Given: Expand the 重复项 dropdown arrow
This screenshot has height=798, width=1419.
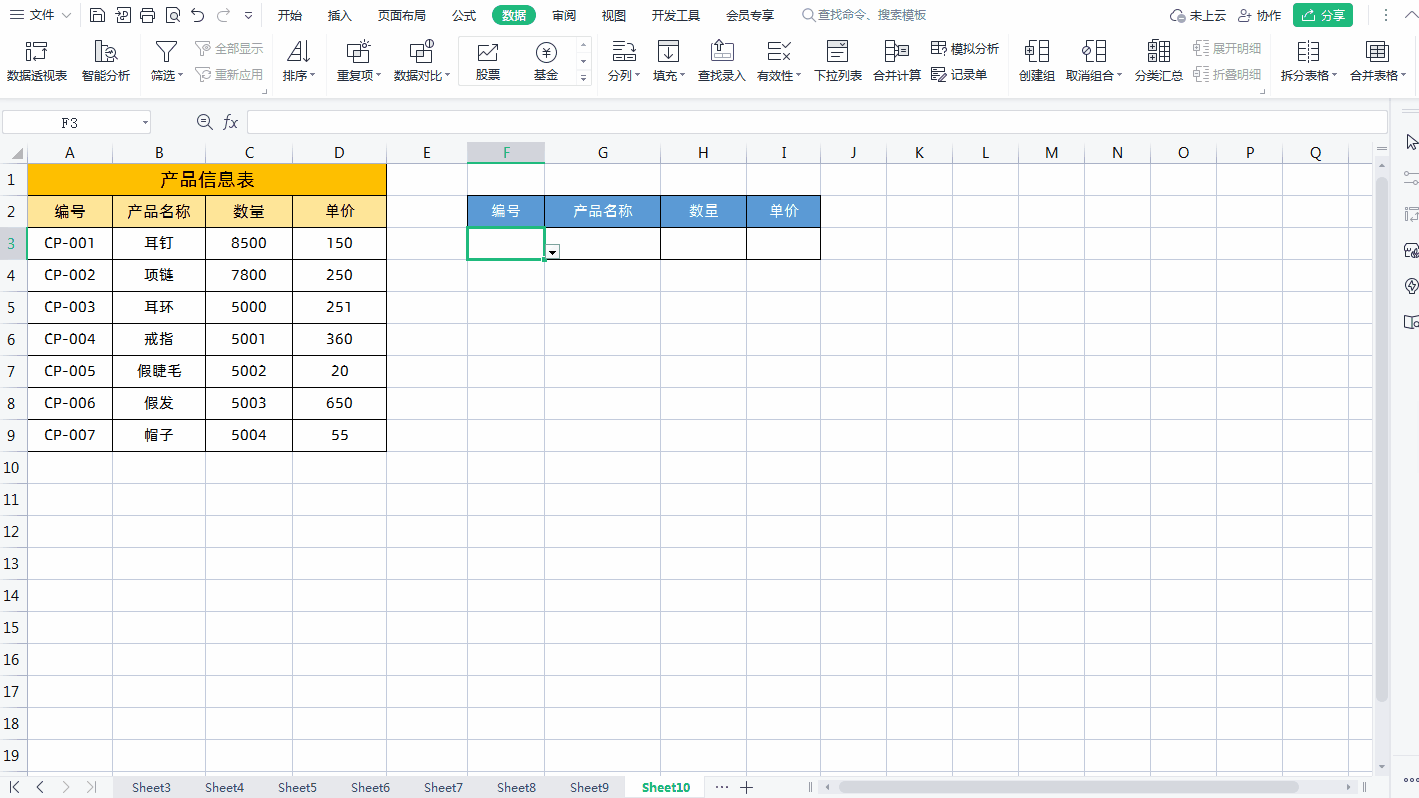Looking at the screenshot, I should [x=378, y=76].
